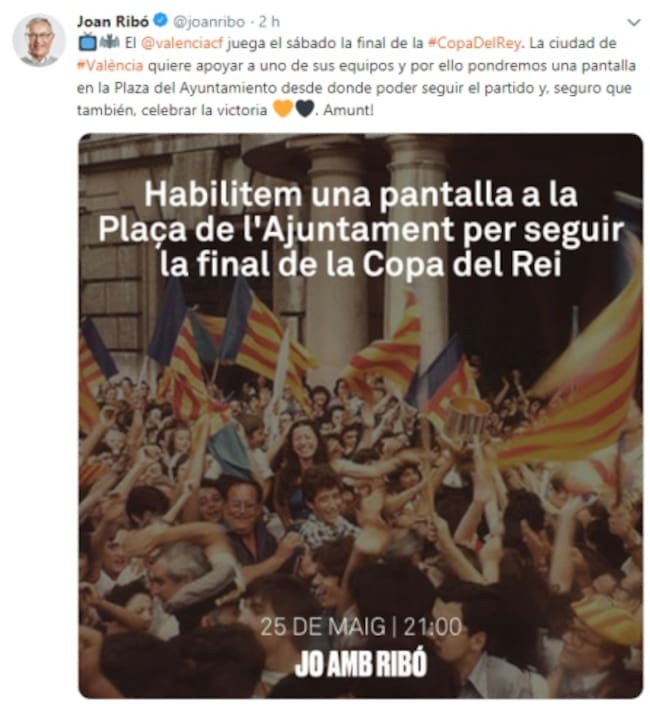This screenshot has width=650, height=711.
Task: Click the 'Amunt!' tweet text
Action: tap(348, 110)
